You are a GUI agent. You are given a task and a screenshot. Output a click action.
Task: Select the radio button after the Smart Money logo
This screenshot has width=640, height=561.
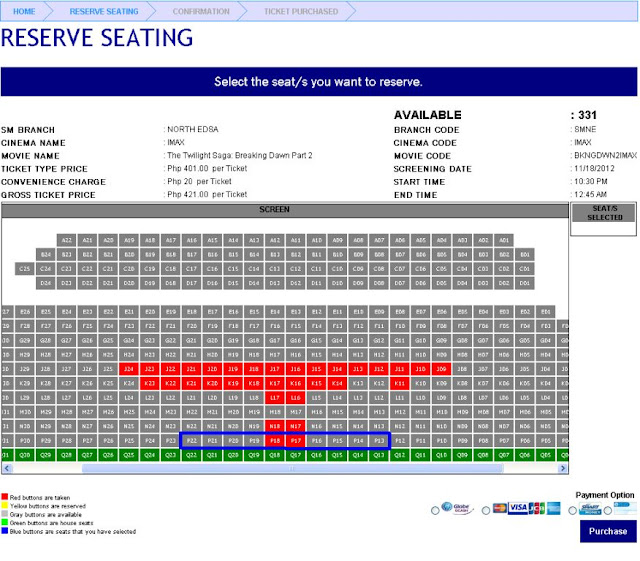[608, 510]
